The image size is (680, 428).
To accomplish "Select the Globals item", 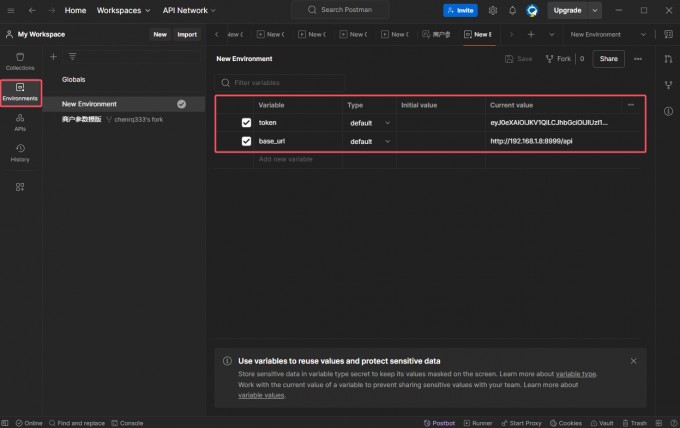I will (73, 79).
